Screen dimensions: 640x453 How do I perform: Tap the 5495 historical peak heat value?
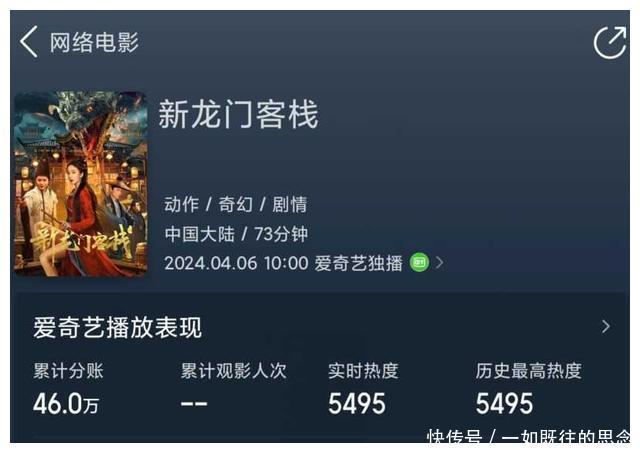click(504, 404)
